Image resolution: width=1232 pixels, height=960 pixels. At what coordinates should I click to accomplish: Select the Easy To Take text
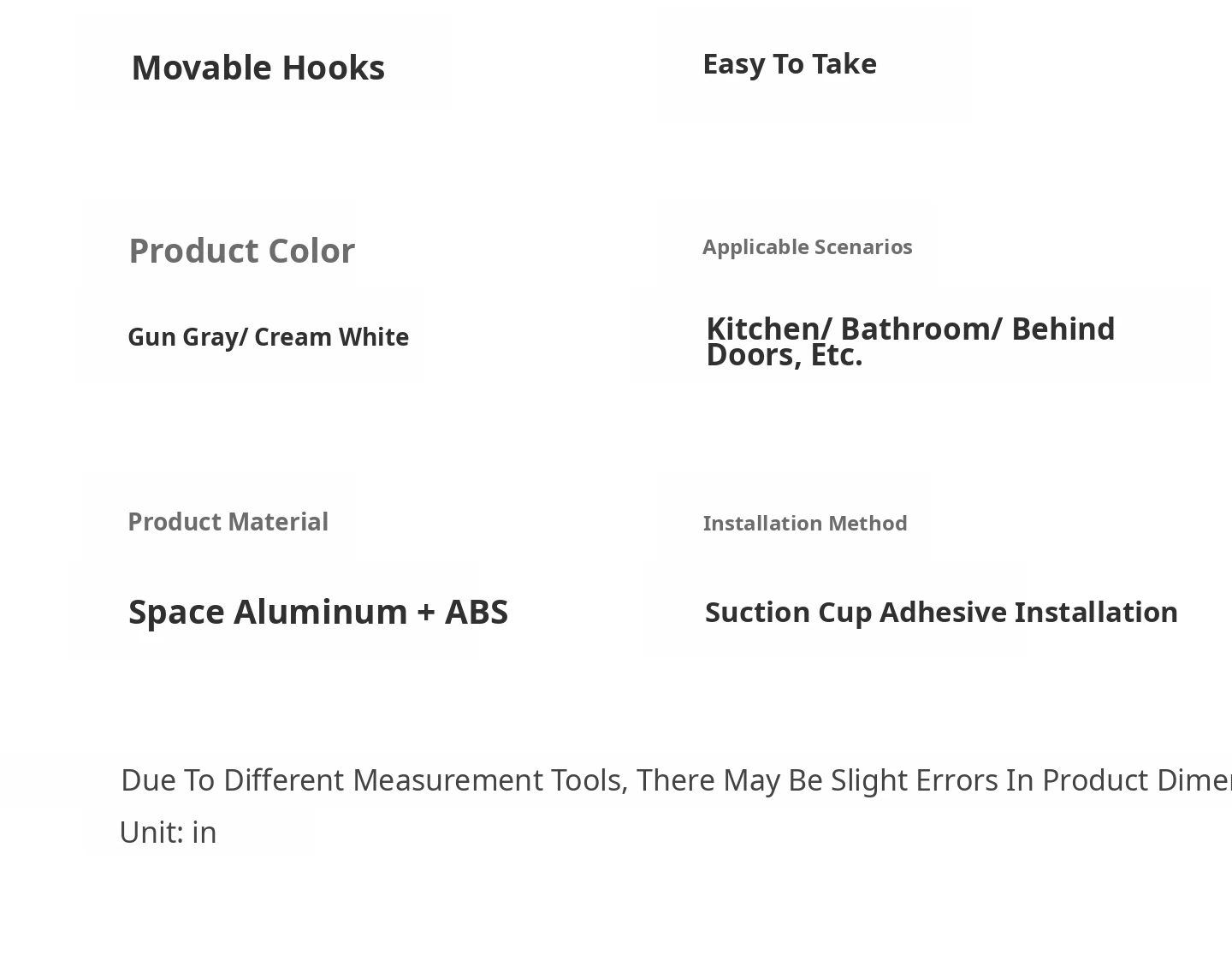[789, 64]
